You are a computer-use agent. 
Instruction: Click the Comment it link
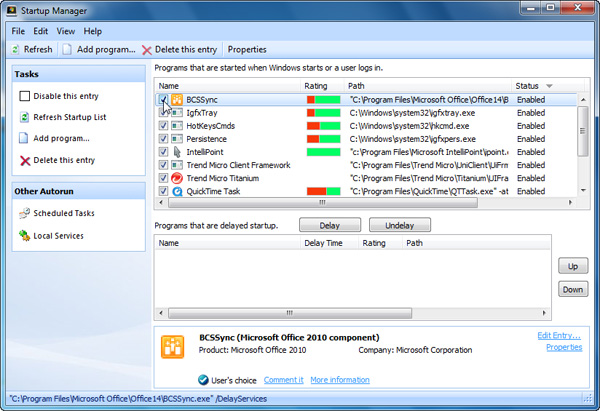point(284,380)
